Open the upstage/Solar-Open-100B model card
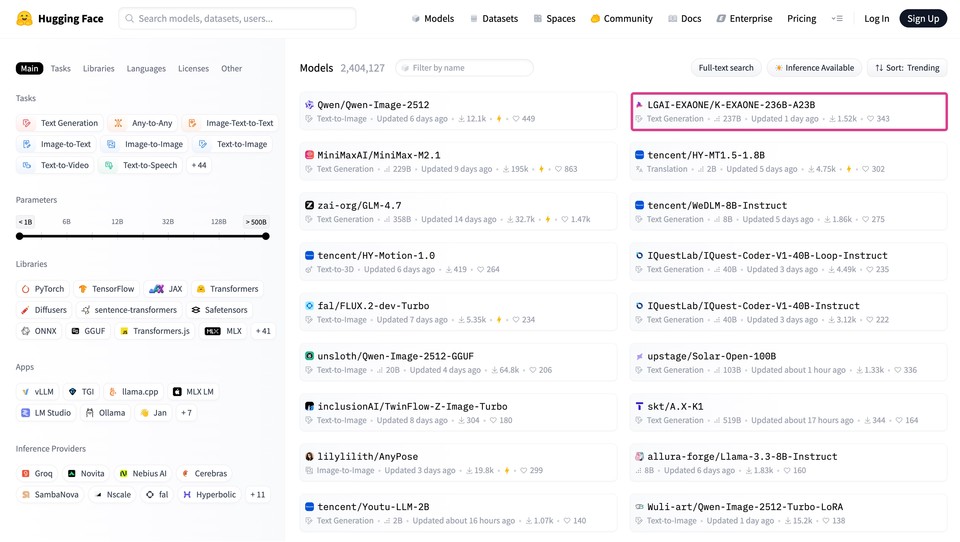Image resolution: width=960 pixels, height=542 pixels. point(789,363)
